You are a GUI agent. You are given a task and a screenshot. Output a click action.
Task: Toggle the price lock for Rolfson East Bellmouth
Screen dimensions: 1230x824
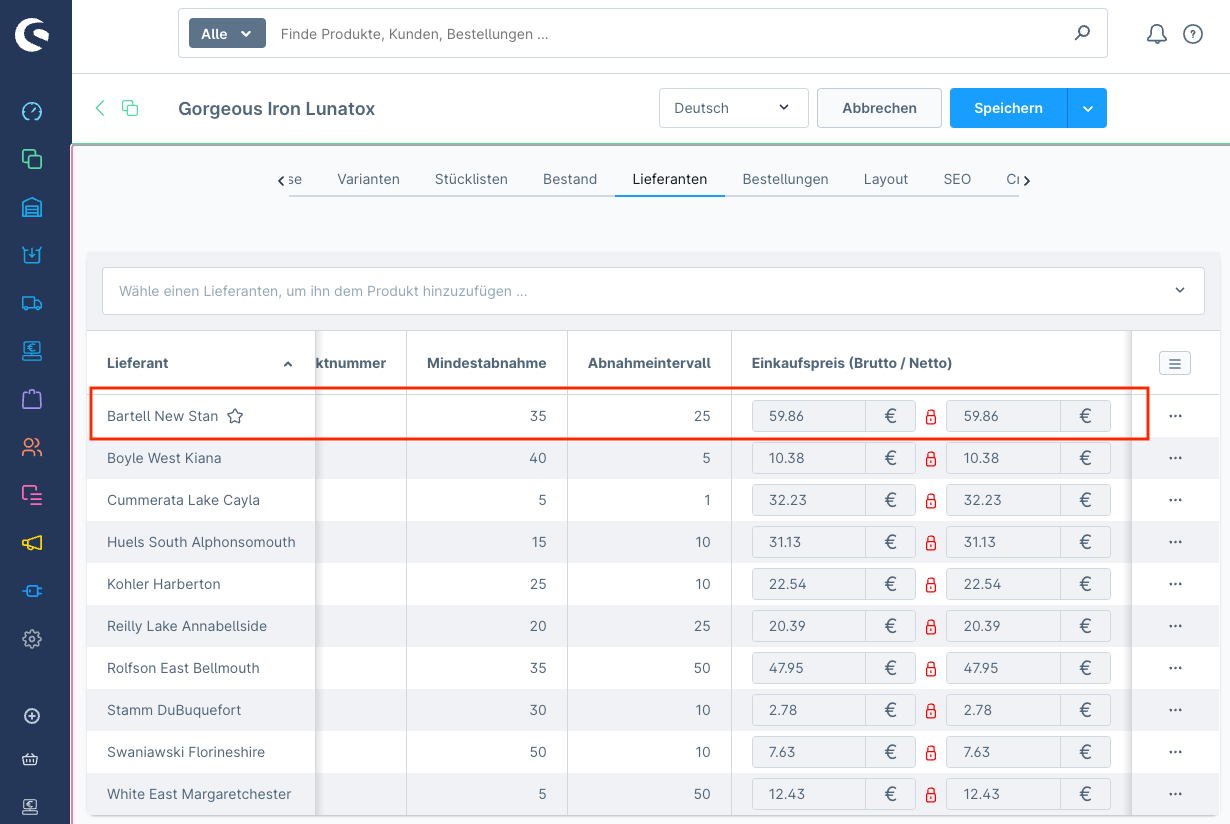pyautogui.click(x=931, y=669)
